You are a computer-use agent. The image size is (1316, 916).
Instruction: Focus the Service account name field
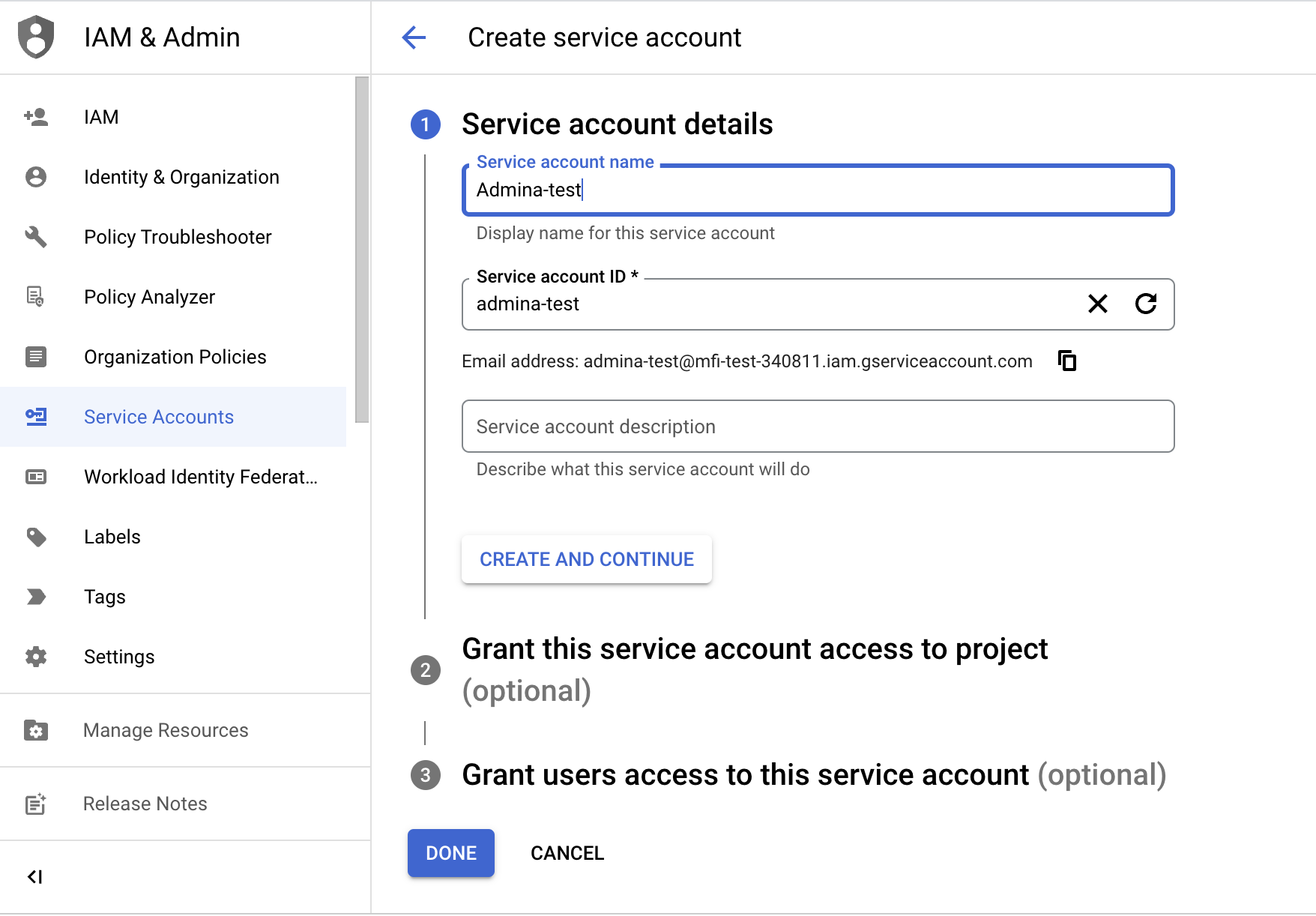click(x=818, y=190)
